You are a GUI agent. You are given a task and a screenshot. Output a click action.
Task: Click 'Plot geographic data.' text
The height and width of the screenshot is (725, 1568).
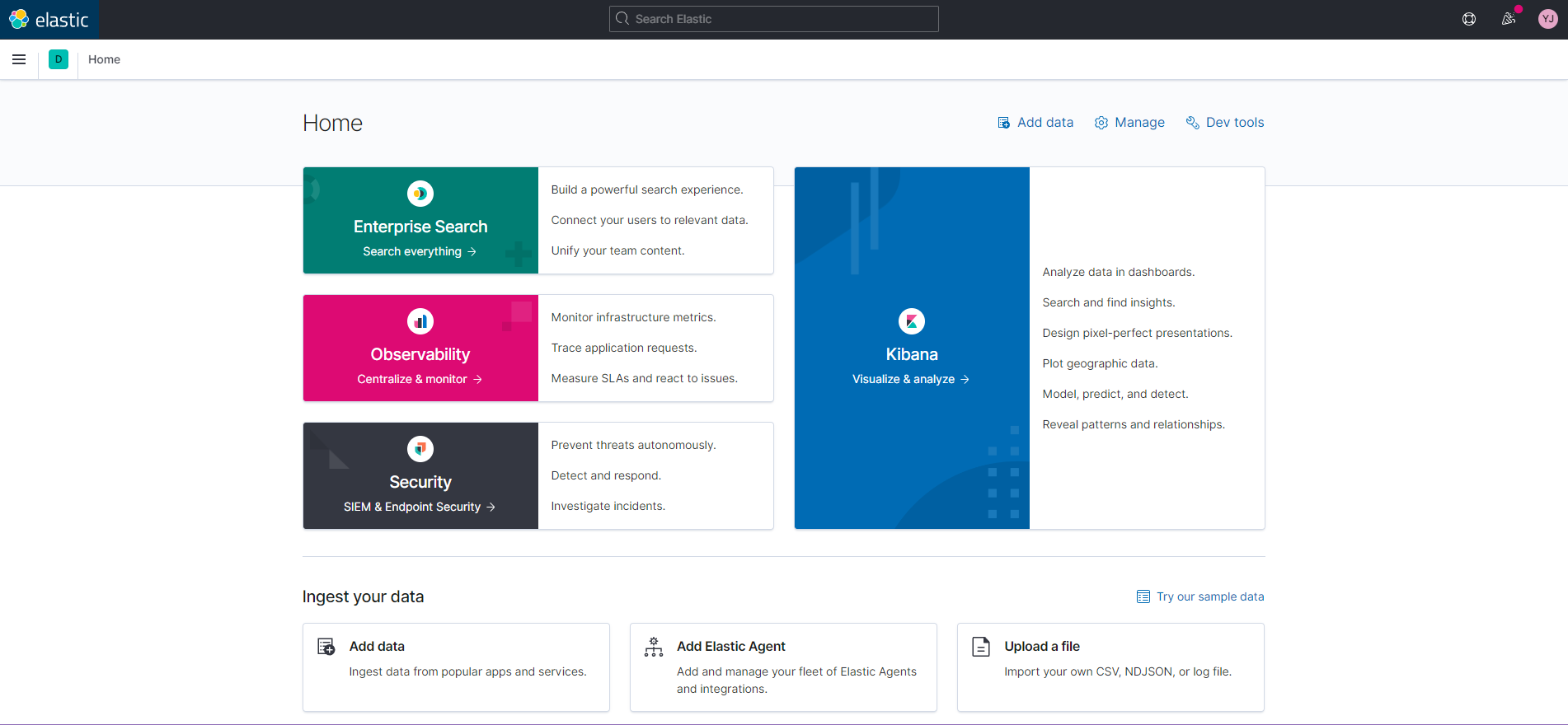point(1101,363)
